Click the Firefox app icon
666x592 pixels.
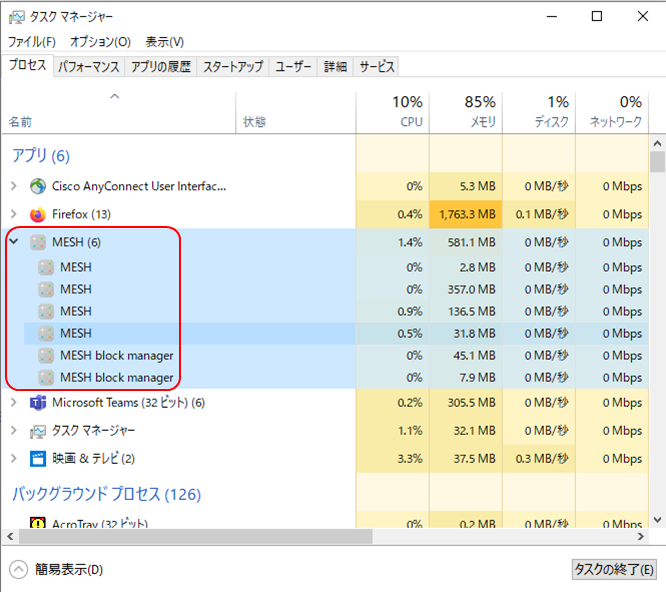38,214
